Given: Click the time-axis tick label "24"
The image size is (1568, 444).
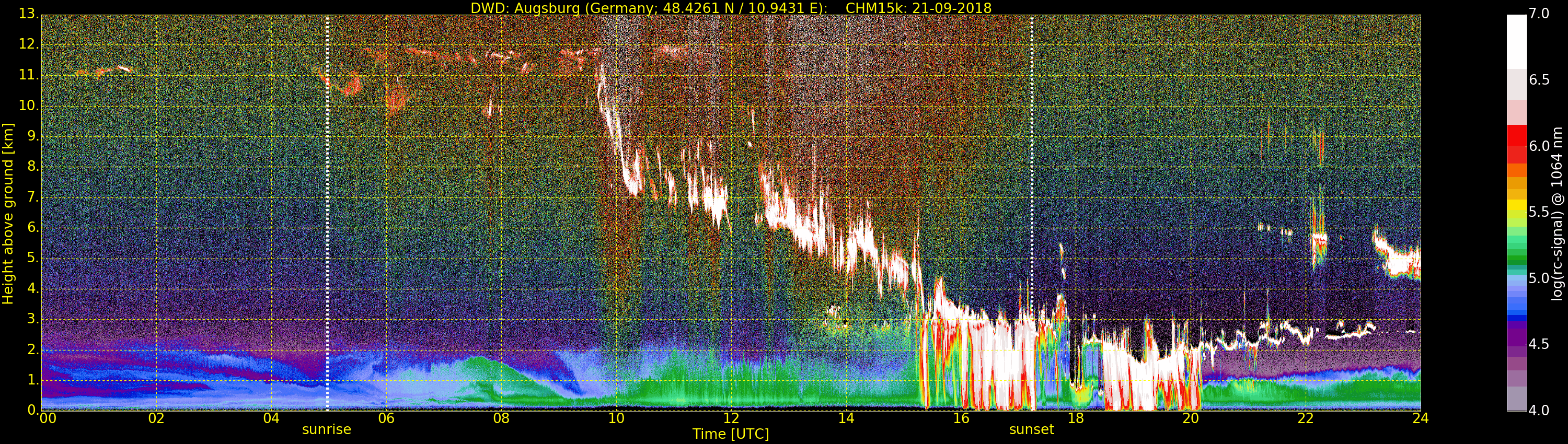Looking at the screenshot, I should [x=1421, y=418].
